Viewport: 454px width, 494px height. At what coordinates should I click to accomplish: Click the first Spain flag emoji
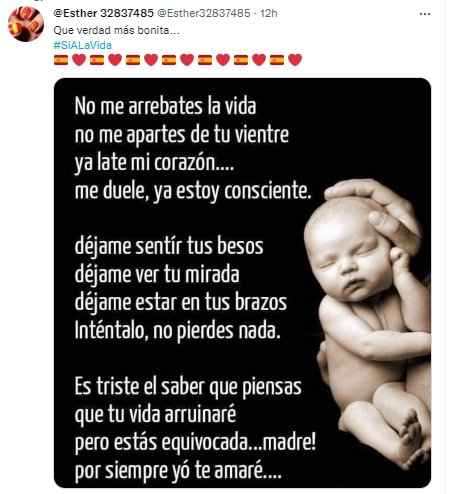61,60
